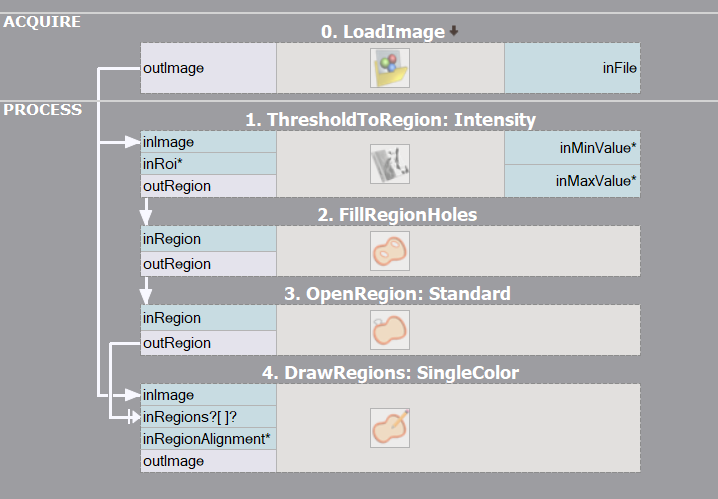Select the inMinValue* port of ThresholdToRegion

(x=572, y=148)
